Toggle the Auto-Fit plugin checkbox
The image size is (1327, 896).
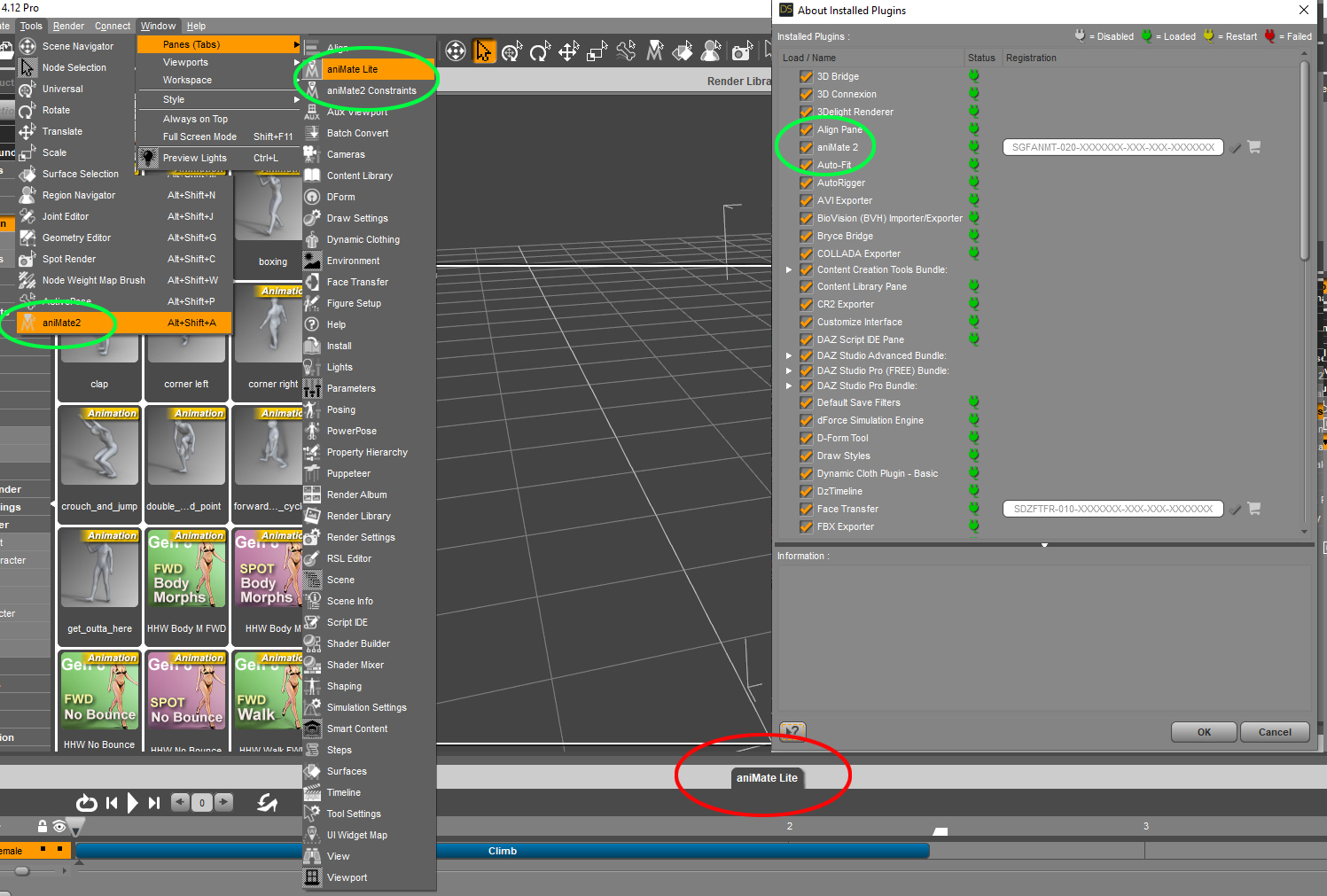(806, 165)
